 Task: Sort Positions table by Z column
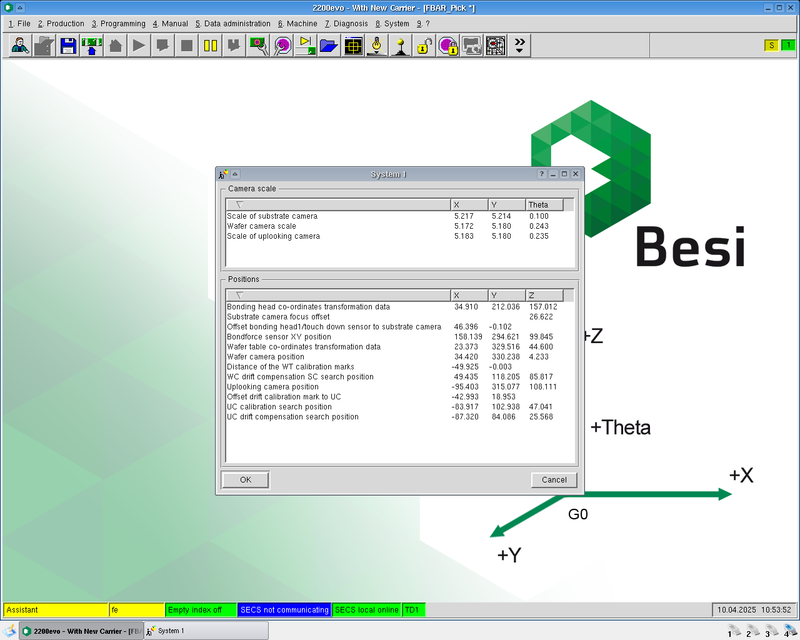tap(544, 296)
